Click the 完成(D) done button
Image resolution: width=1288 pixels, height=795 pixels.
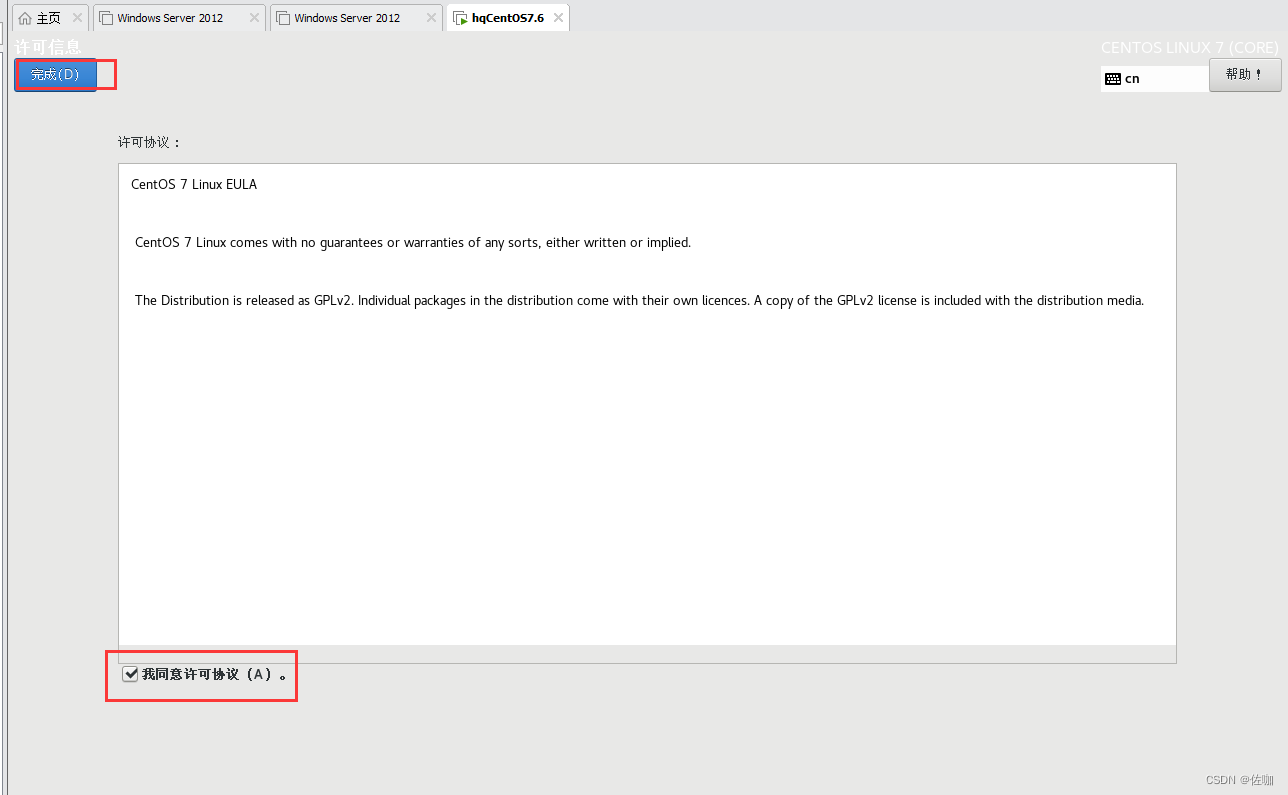pos(55,75)
